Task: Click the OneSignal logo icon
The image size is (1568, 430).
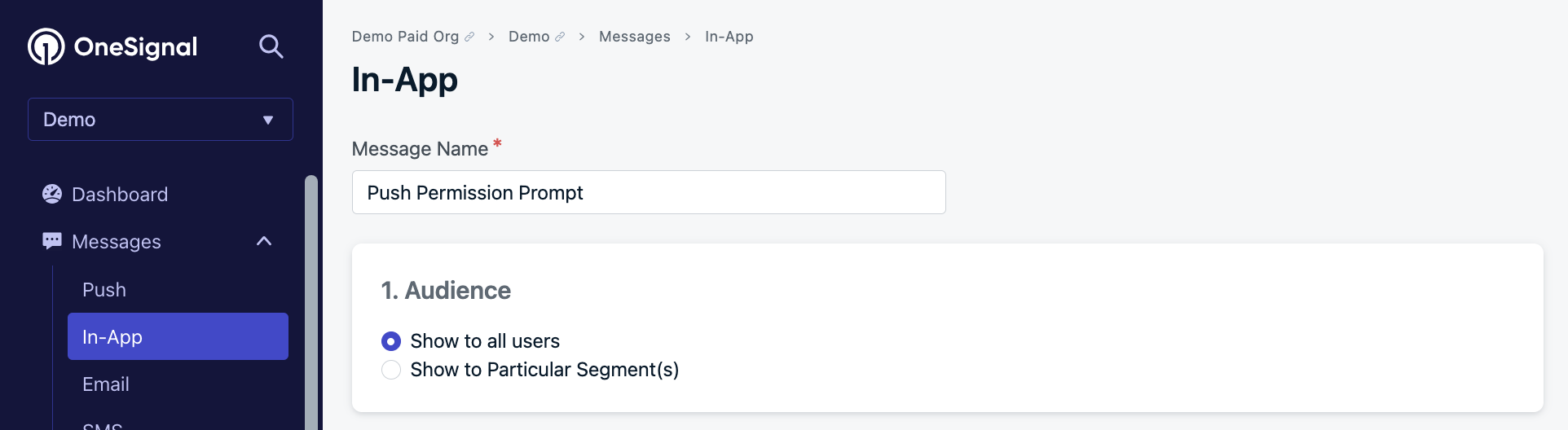Action: [46, 46]
